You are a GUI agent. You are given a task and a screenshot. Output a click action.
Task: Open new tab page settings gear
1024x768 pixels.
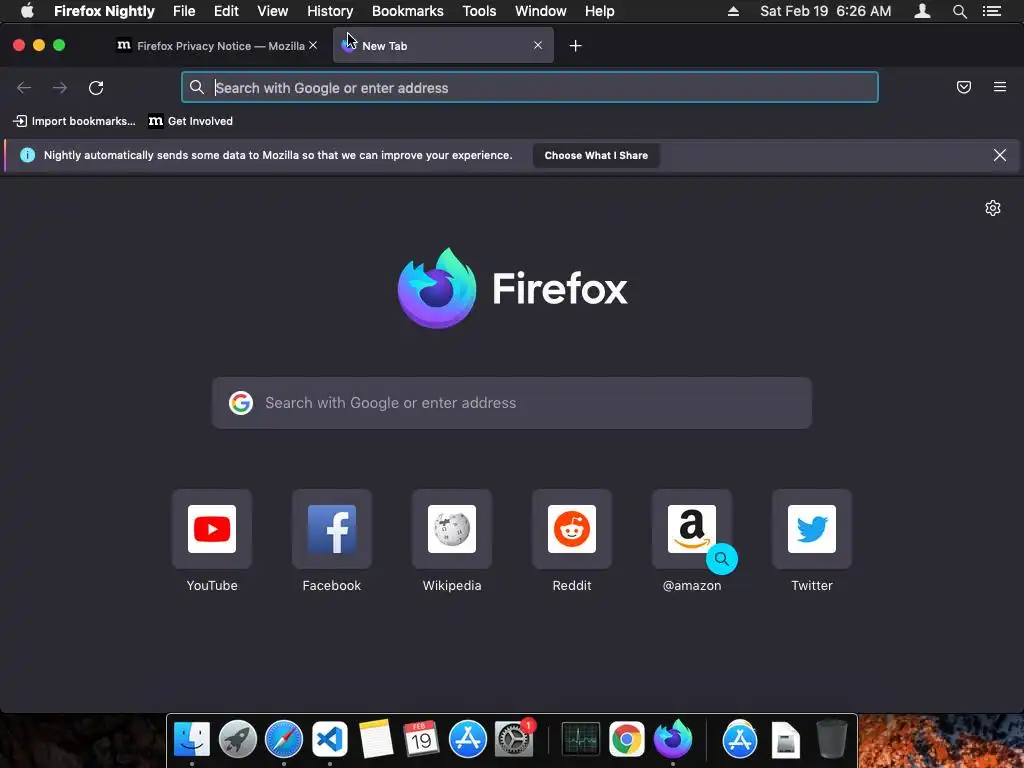tap(993, 208)
